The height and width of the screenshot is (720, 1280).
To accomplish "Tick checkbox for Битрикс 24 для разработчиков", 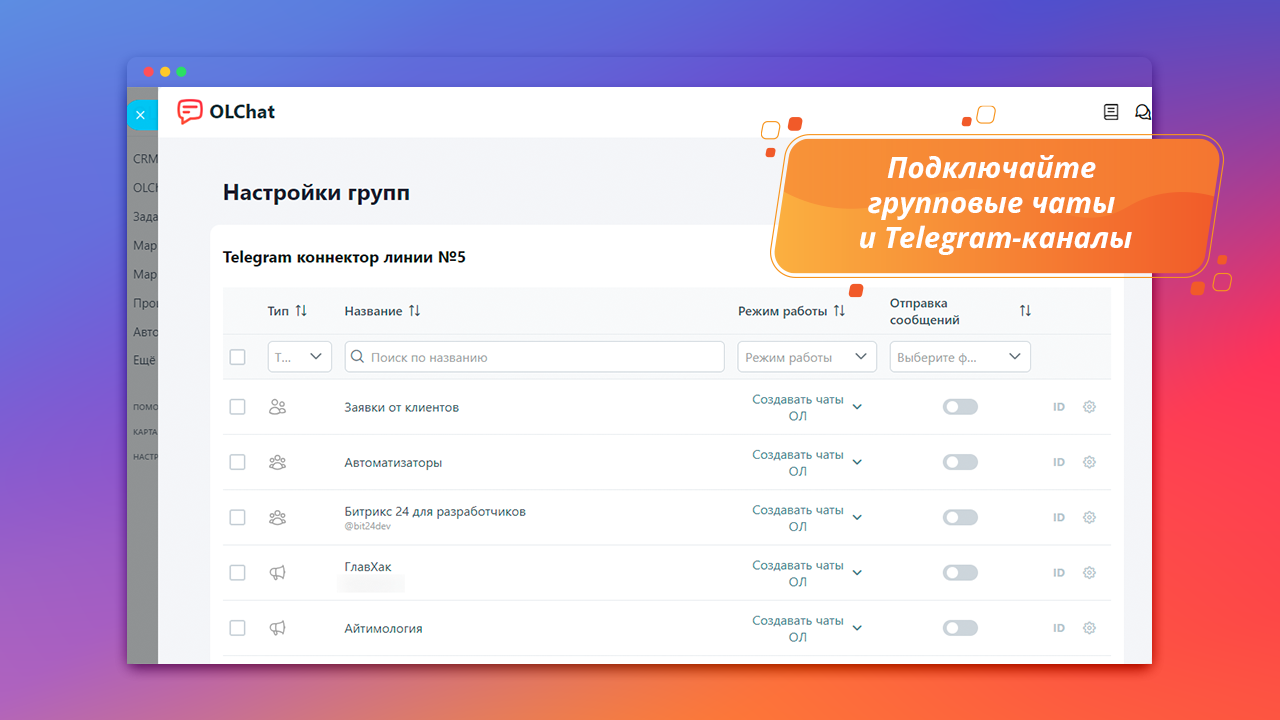I will coord(237,517).
